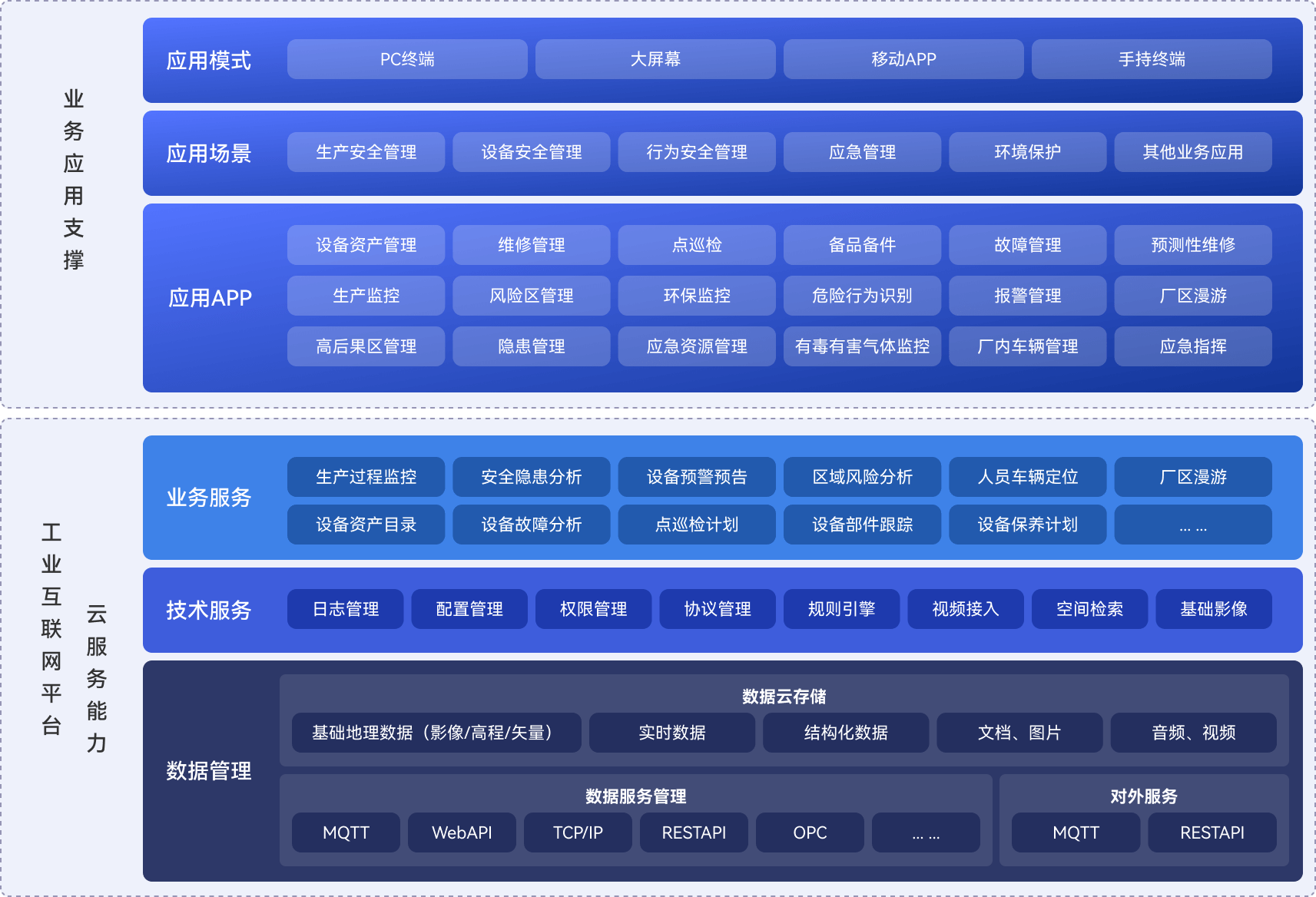Select 点巡检计划 service box

697,525
